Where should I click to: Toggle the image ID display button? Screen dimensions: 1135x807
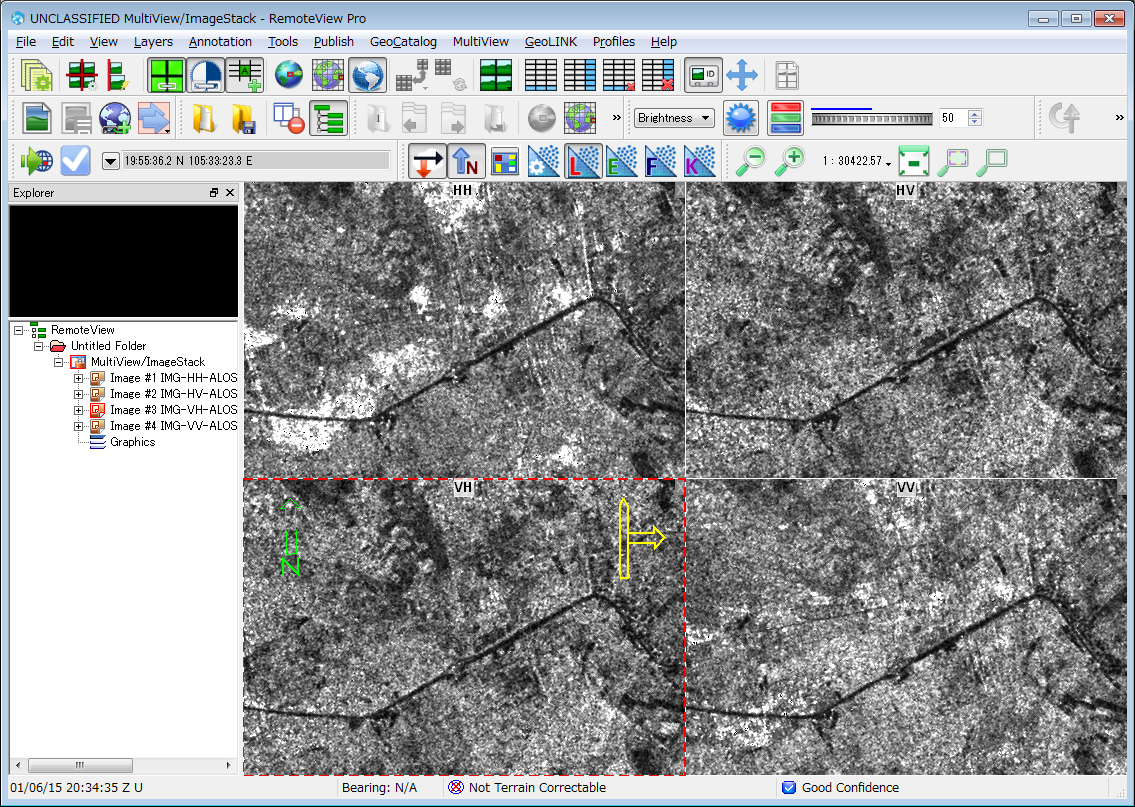pos(703,75)
